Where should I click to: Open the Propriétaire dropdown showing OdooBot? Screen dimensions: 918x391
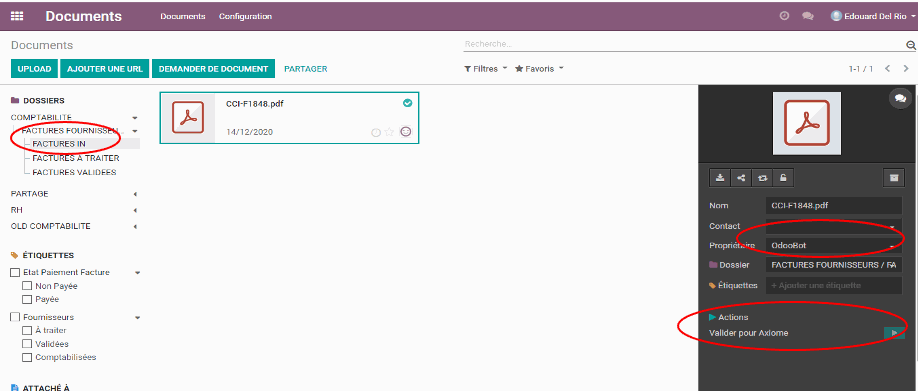coord(834,246)
